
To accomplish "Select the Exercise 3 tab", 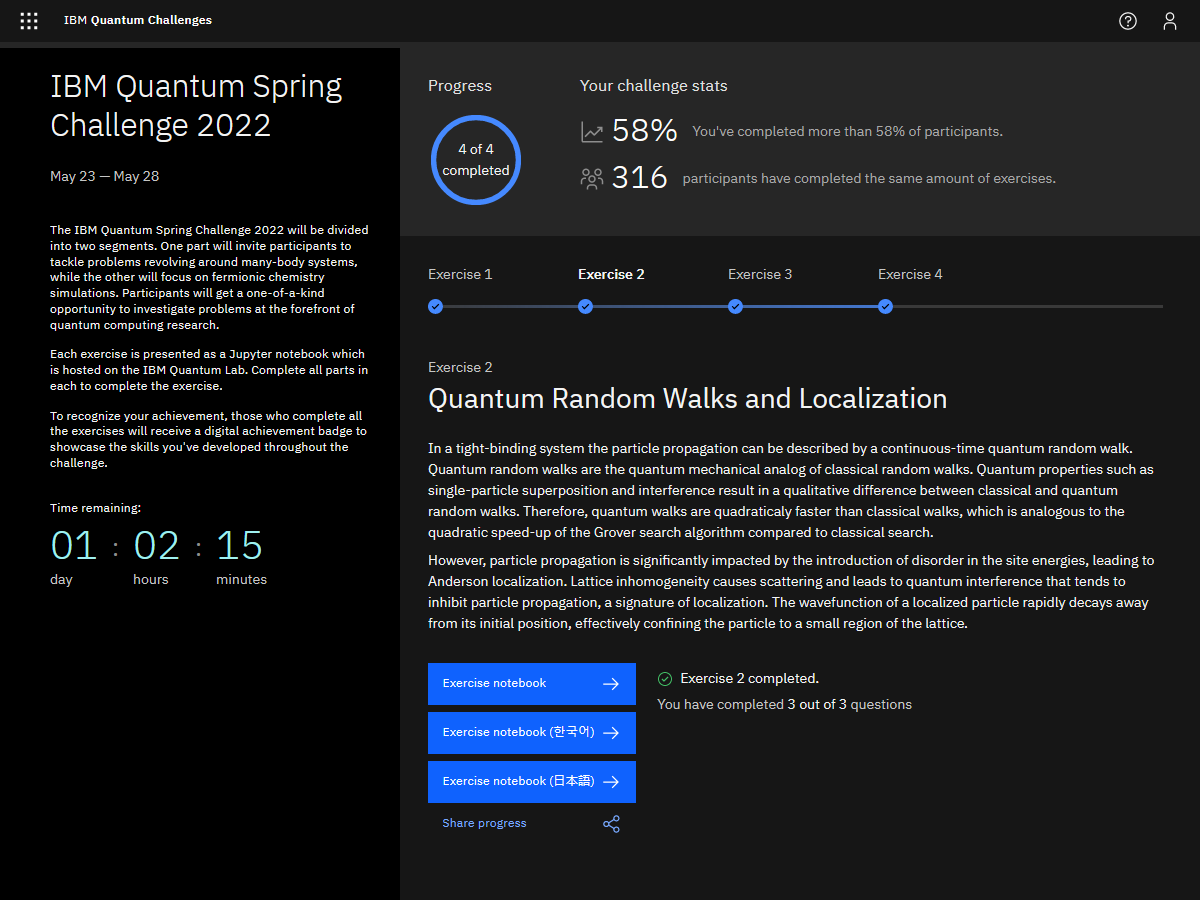I will [760, 274].
